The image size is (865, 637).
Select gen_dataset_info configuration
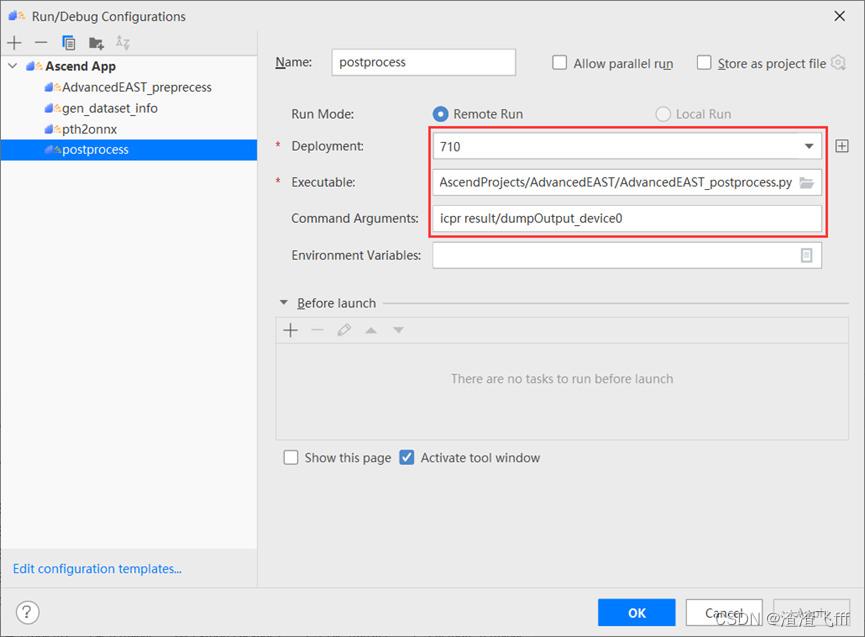[109, 108]
